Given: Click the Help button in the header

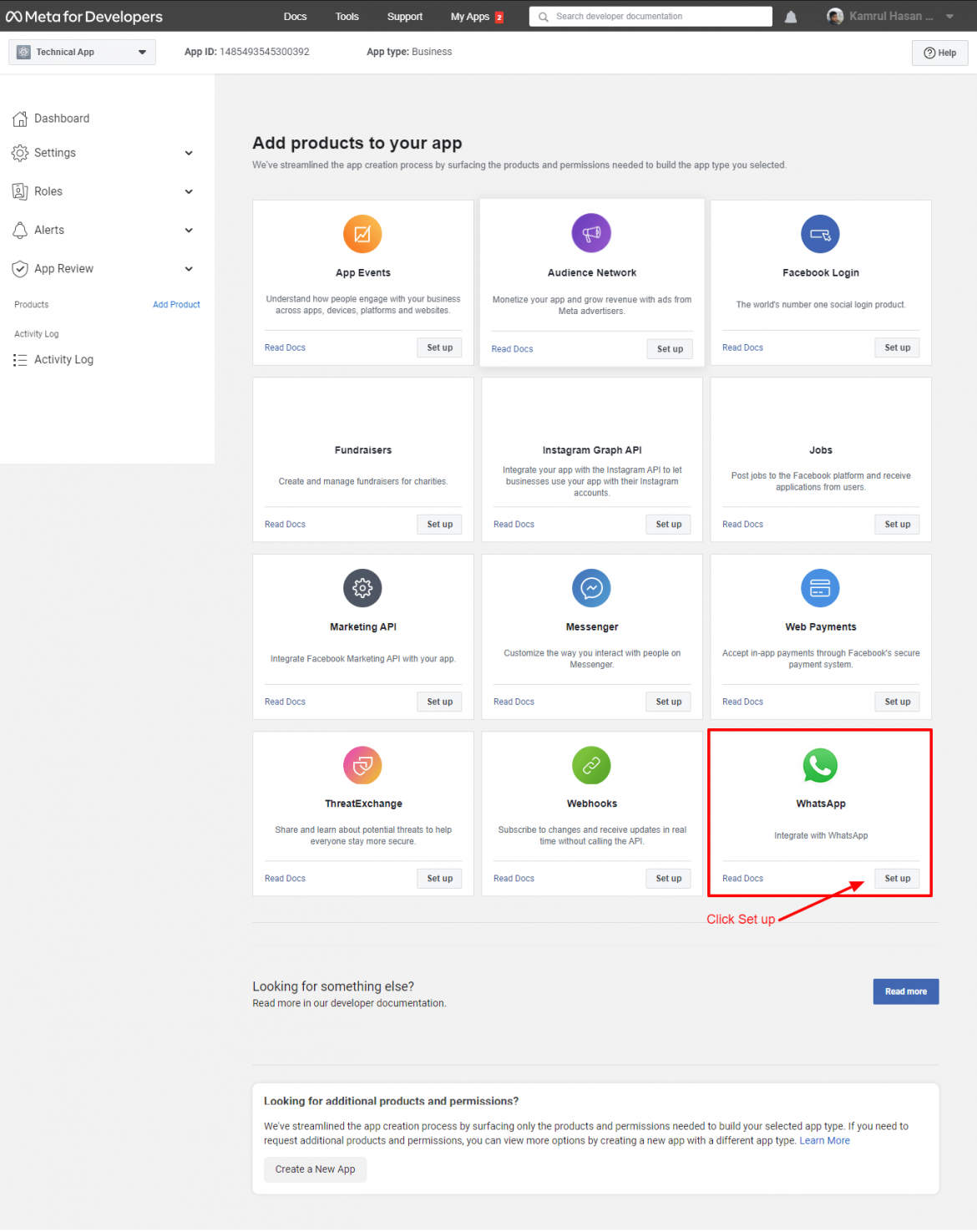Looking at the screenshot, I should pos(939,52).
